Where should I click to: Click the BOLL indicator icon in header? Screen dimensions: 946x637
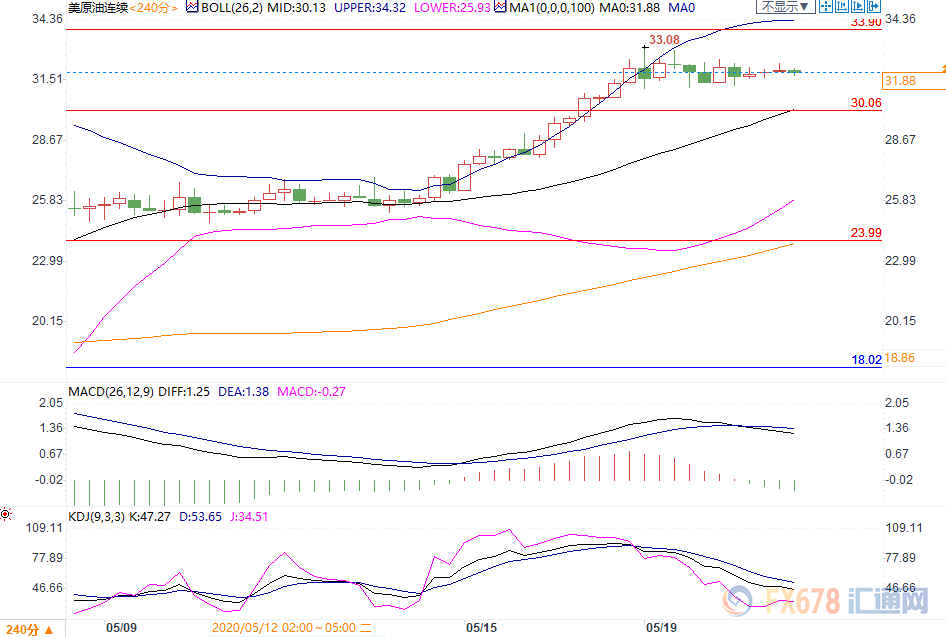[190, 8]
